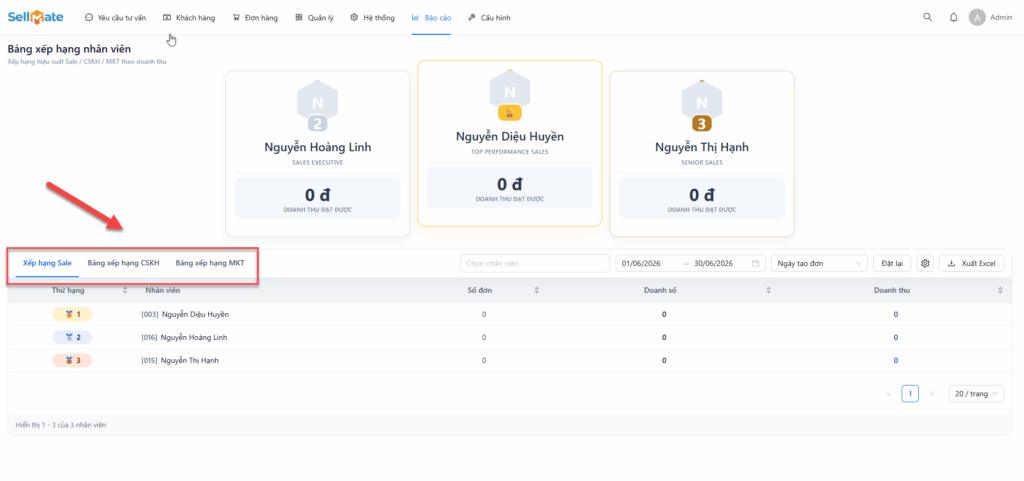Click Admin user name
Image resolution: width=1024 pixels, height=481 pixels.
point(1001,18)
